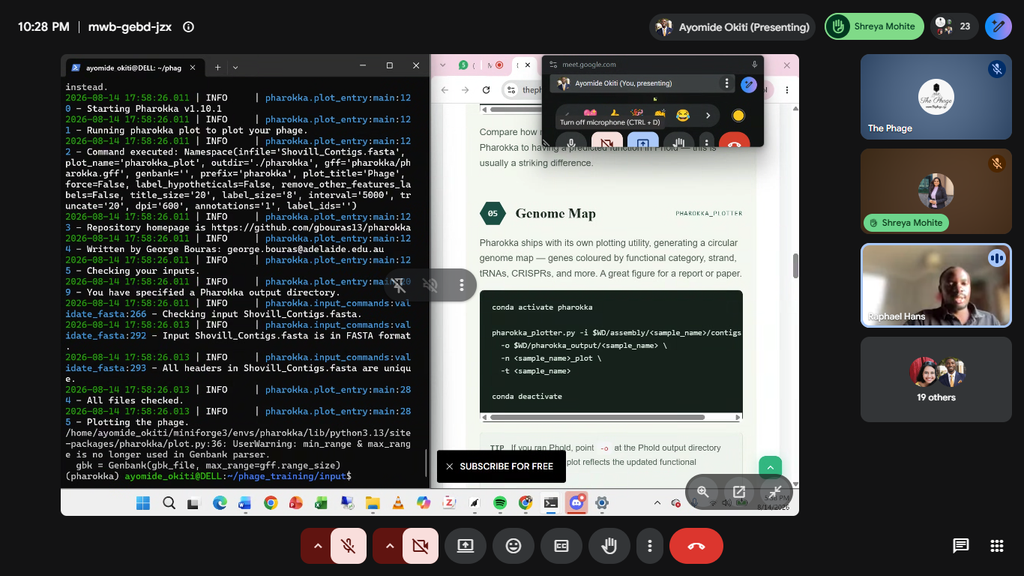Toggle camera in picture-in-picture popup
1024x576 pixels.
(607, 141)
